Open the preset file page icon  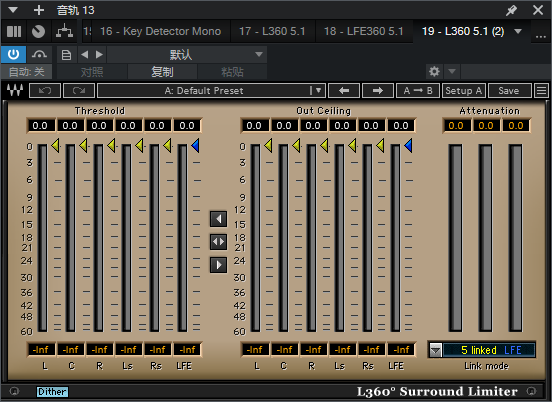(66, 55)
